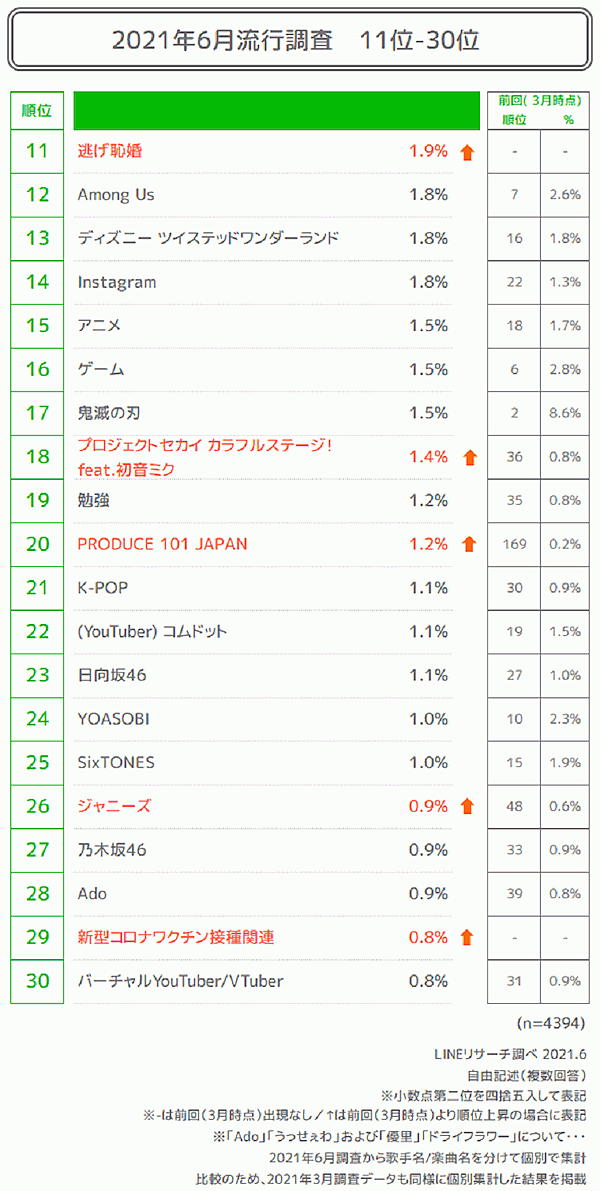The height and width of the screenshot is (1191, 600).
Task: Click previous rank 169 cell
Action: point(514,545)
